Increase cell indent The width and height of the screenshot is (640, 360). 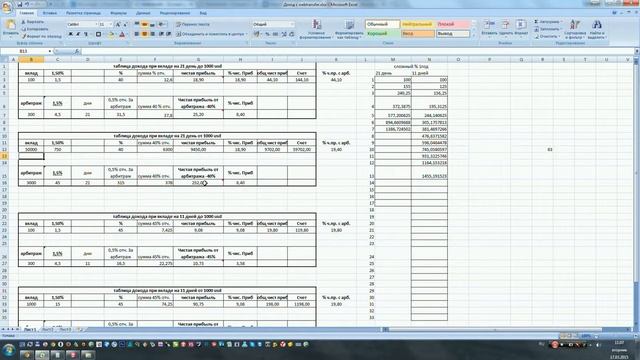click(168, 34)
